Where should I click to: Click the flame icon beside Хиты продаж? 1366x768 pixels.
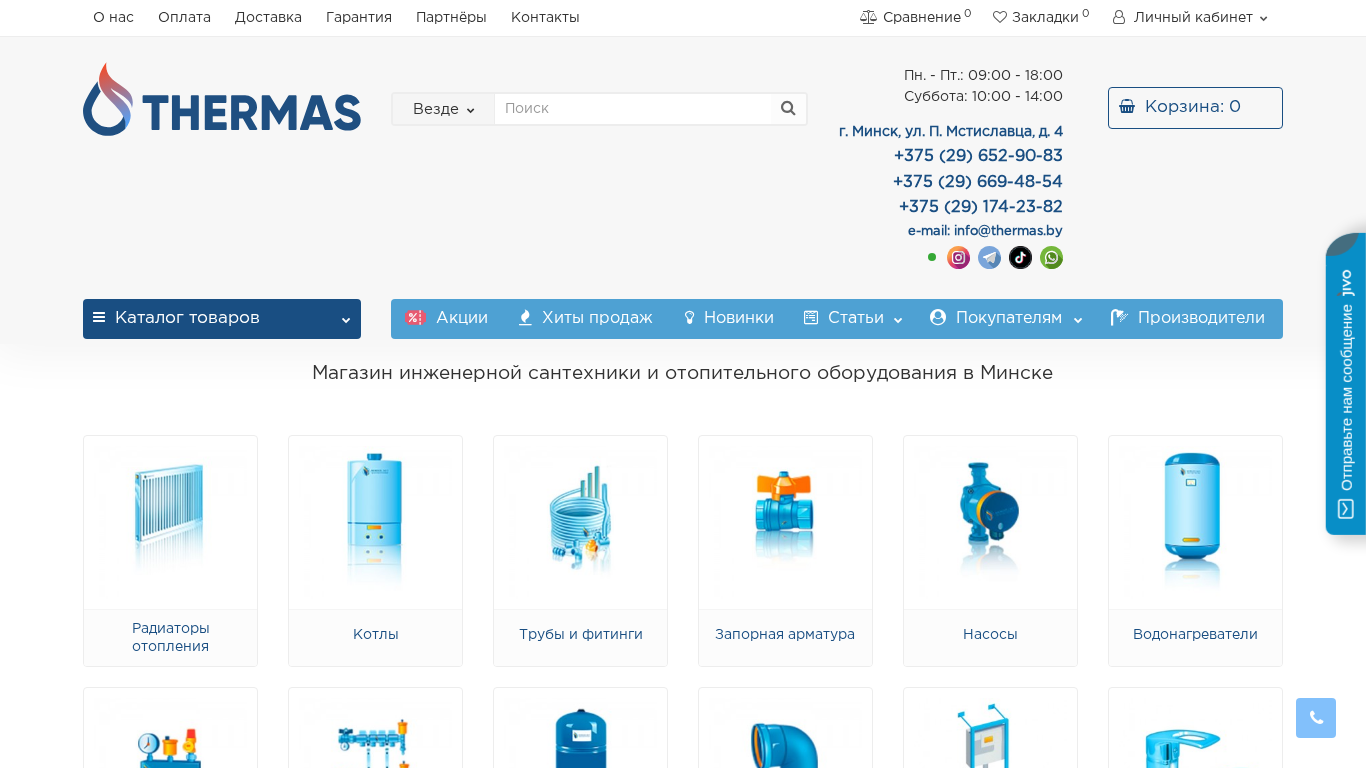(525, 318)
